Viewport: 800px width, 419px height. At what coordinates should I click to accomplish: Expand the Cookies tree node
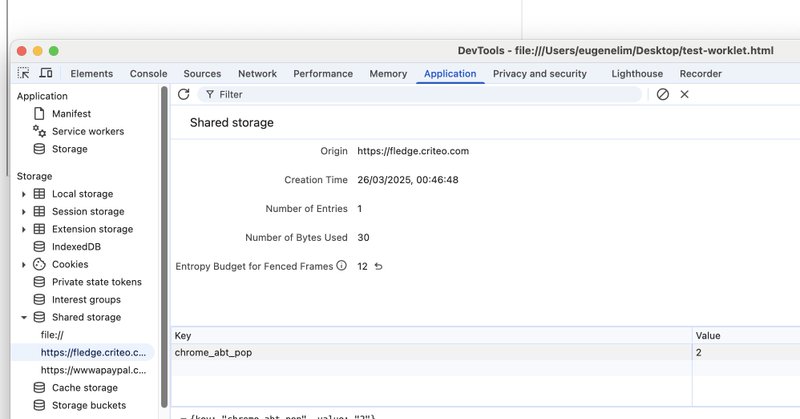click(23, 264)
